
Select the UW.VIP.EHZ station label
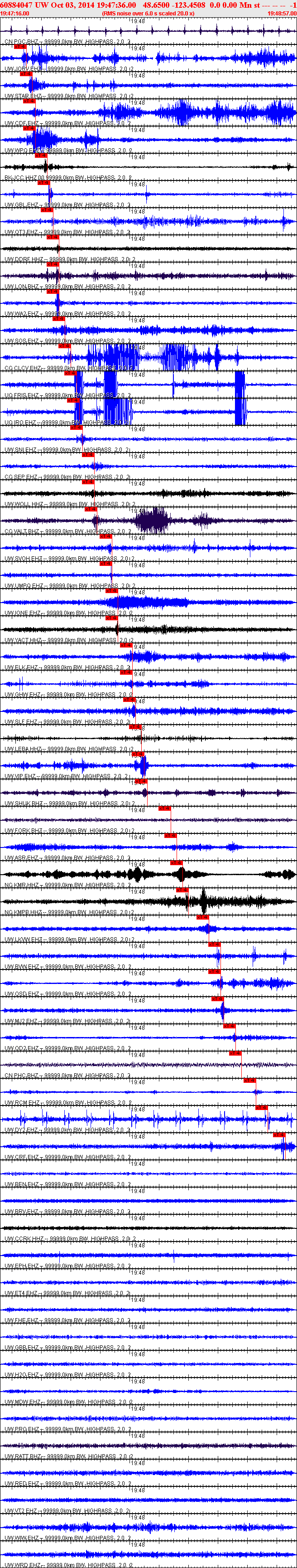[x=67, y=777]
